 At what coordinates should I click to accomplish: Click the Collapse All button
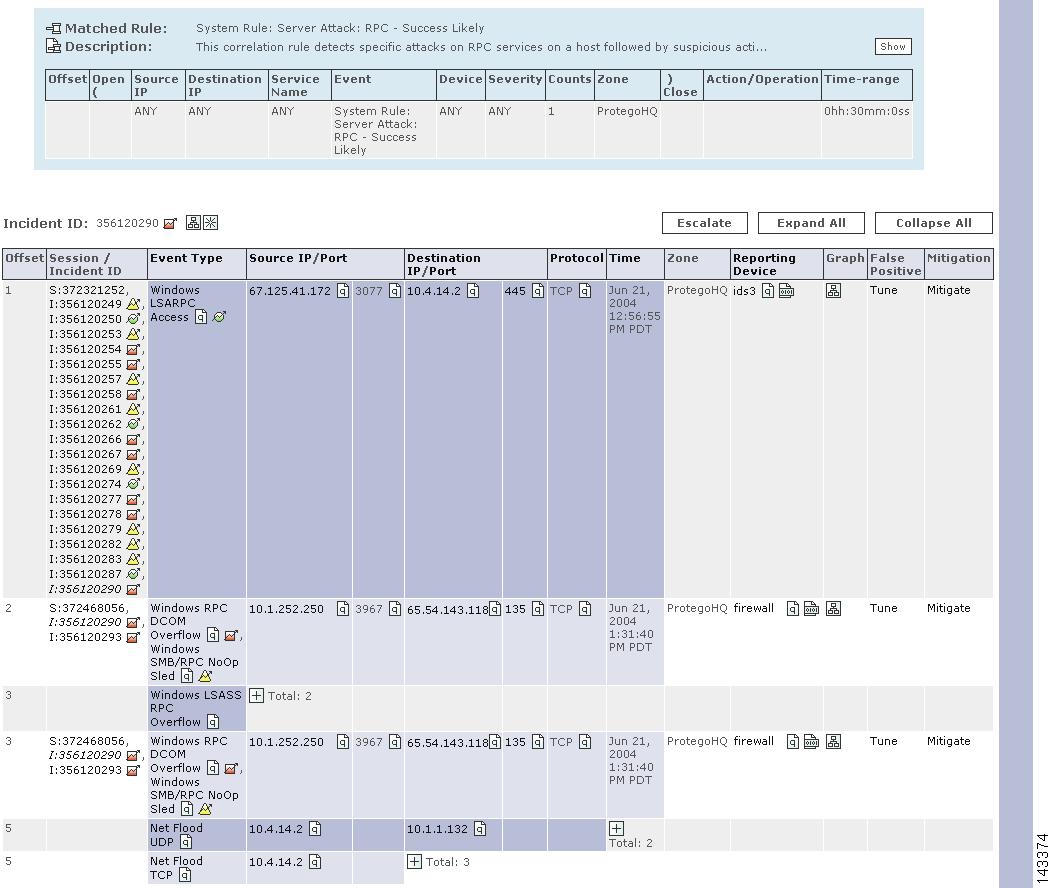coord(933,223)
